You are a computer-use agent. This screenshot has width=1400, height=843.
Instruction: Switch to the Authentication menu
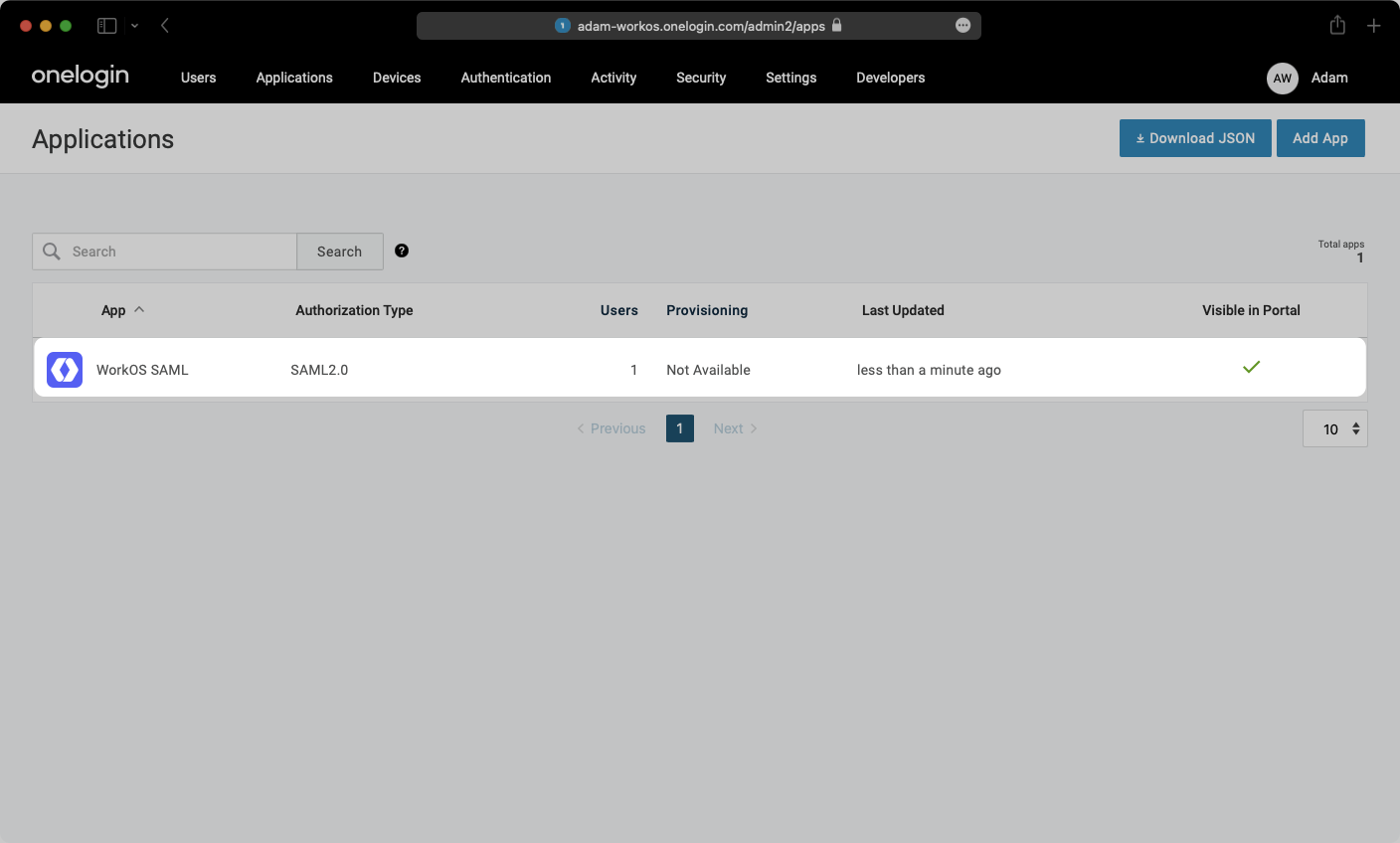pos(505,78)
